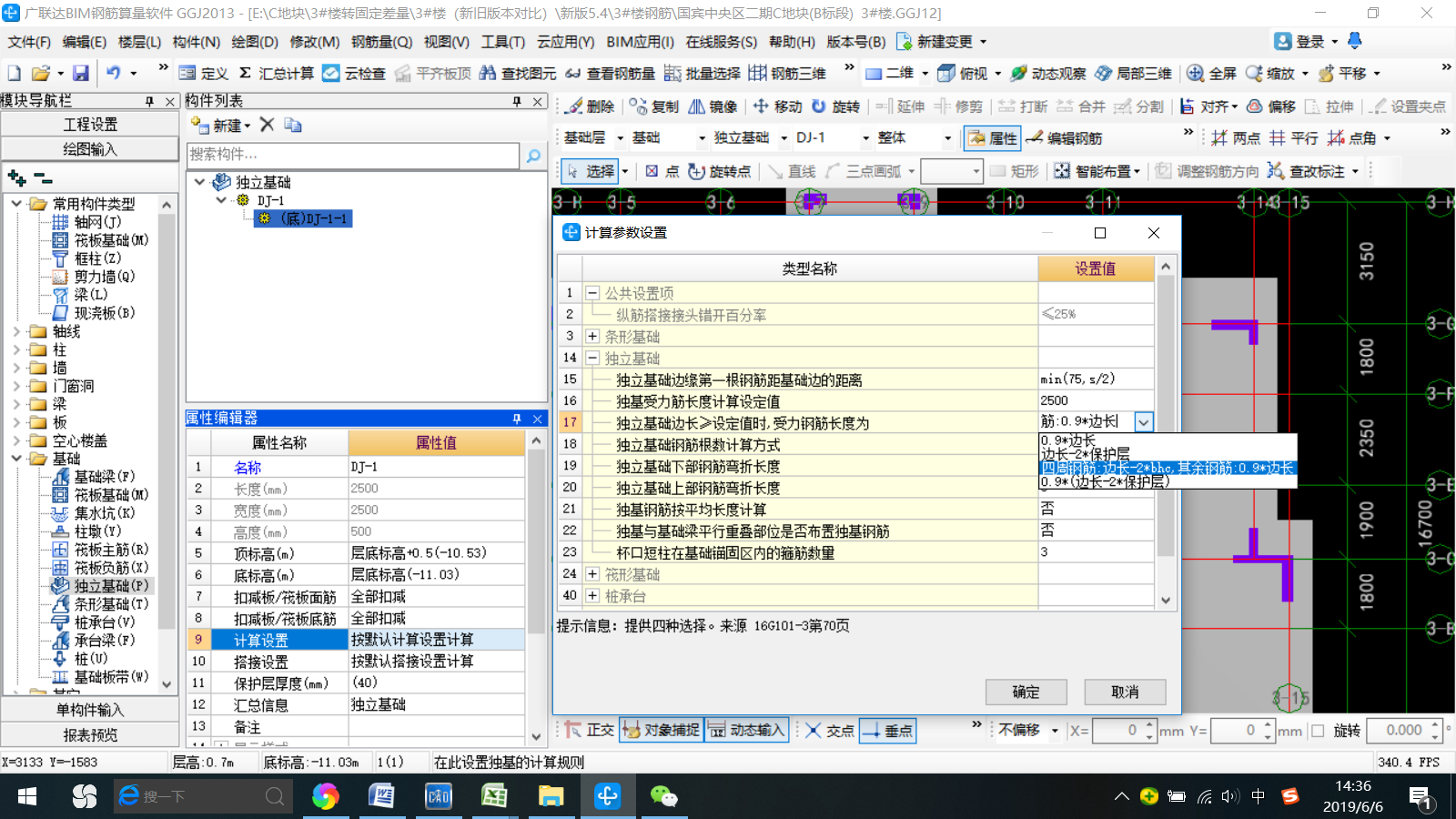
Task: Click the 新建 new file icon
Action: pyautogui.click(x=14, y=73)
